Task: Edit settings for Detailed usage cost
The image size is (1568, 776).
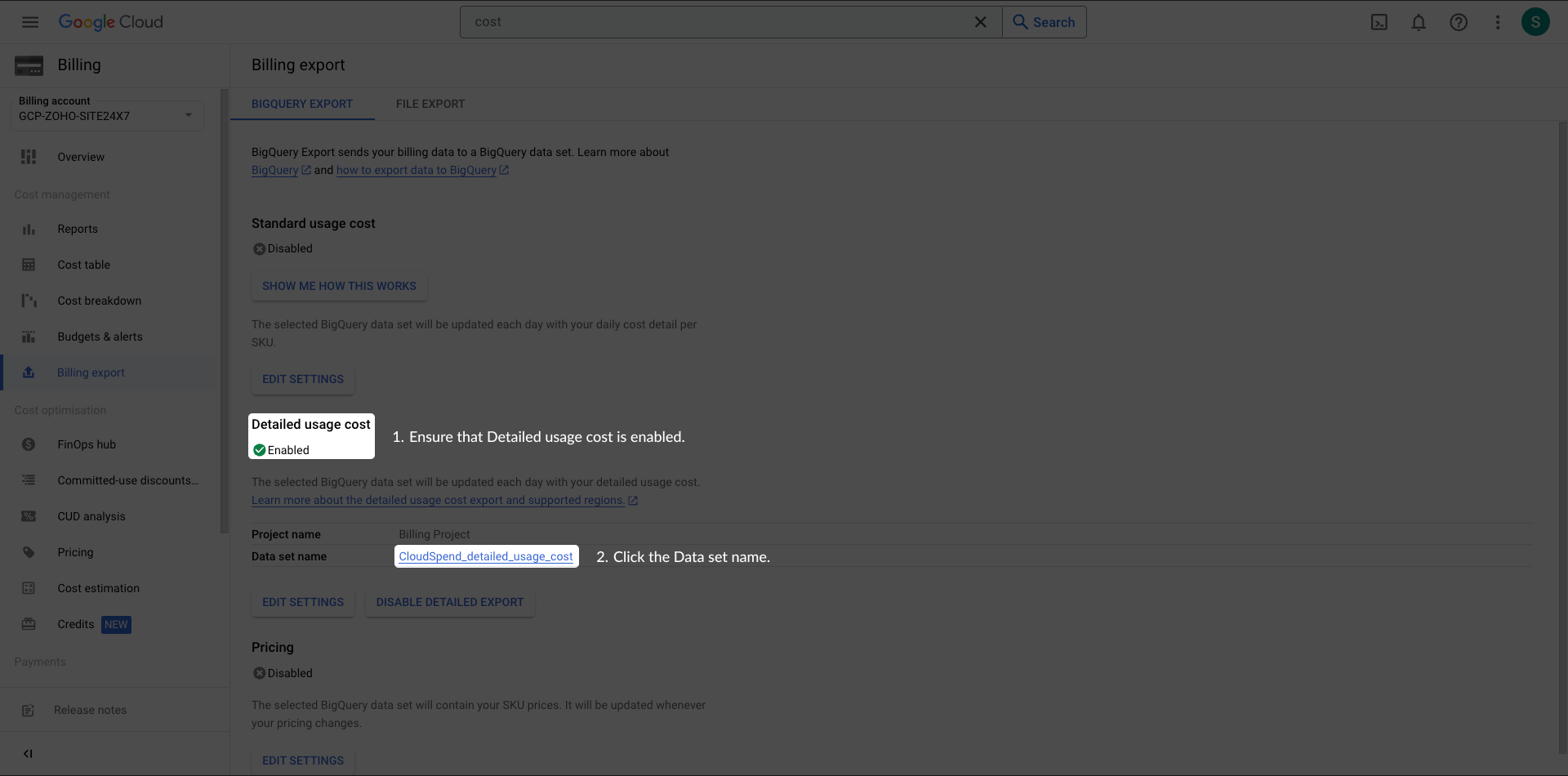Action: [x=303, y=602]
